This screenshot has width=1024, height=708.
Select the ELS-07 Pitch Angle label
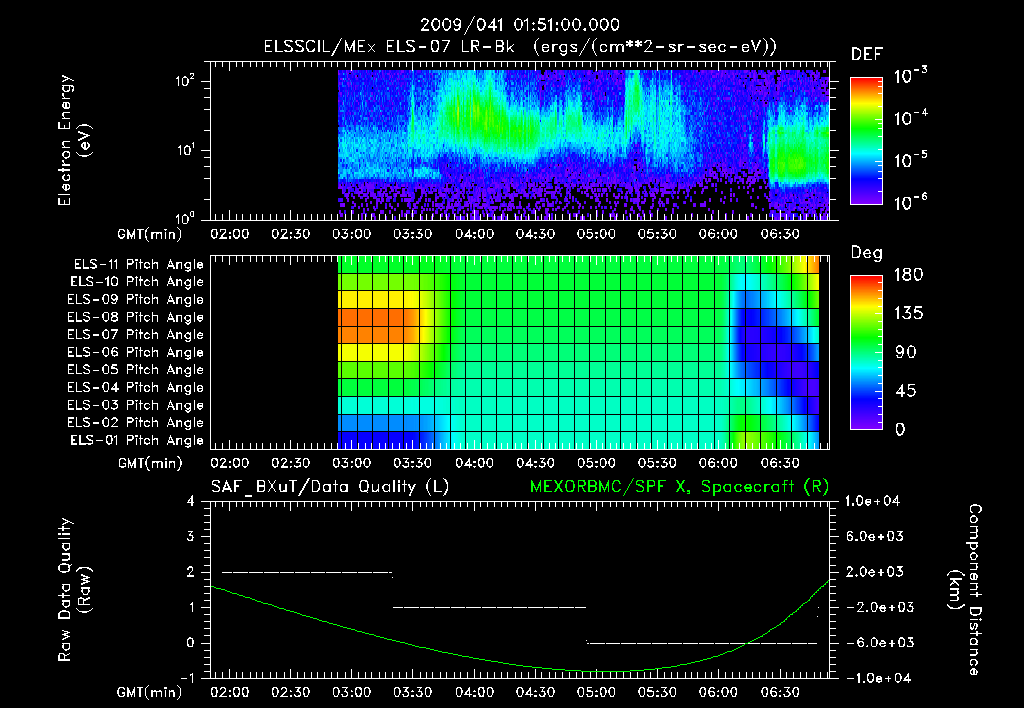pyautogui.click(x=135, y=335)
